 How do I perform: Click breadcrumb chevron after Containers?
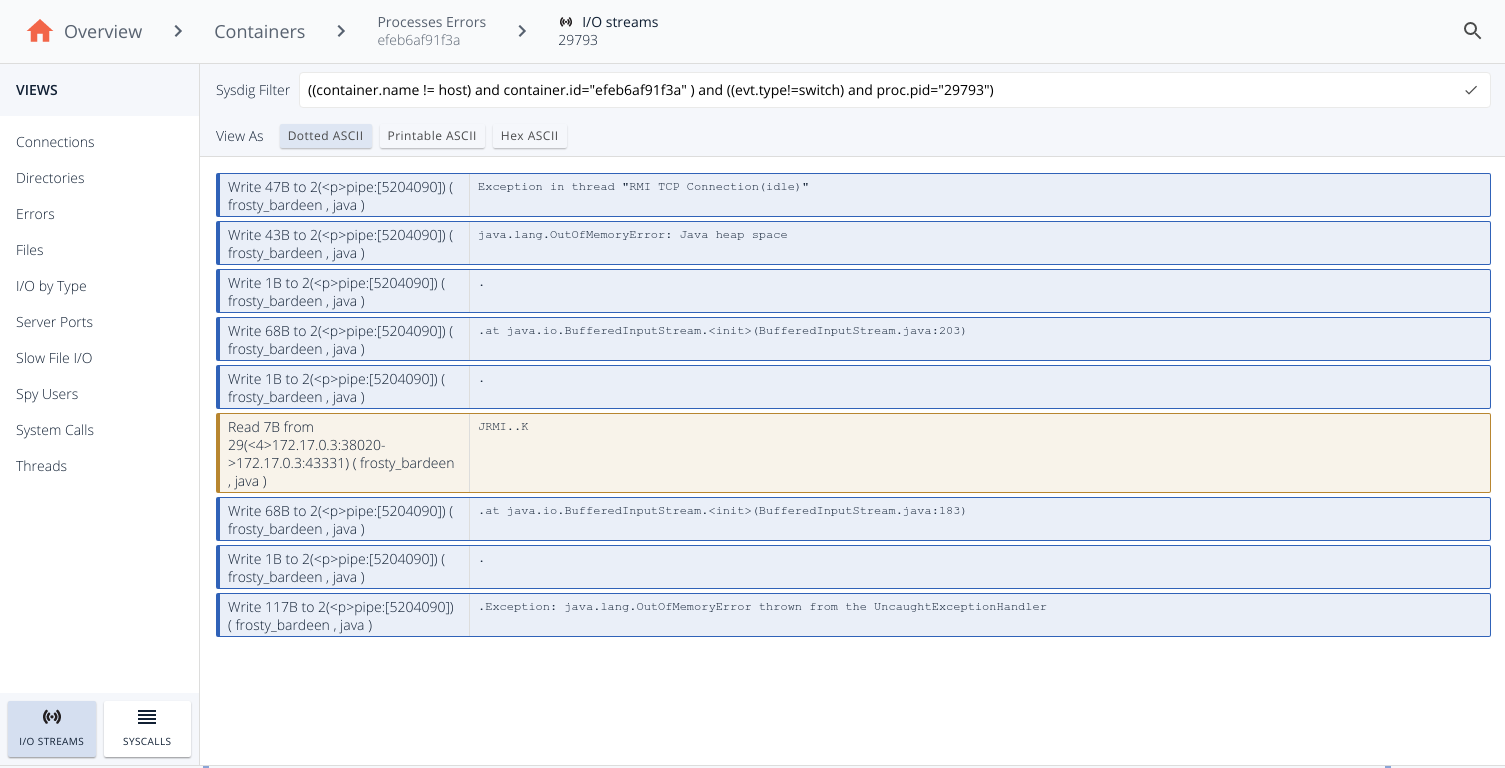341,31
